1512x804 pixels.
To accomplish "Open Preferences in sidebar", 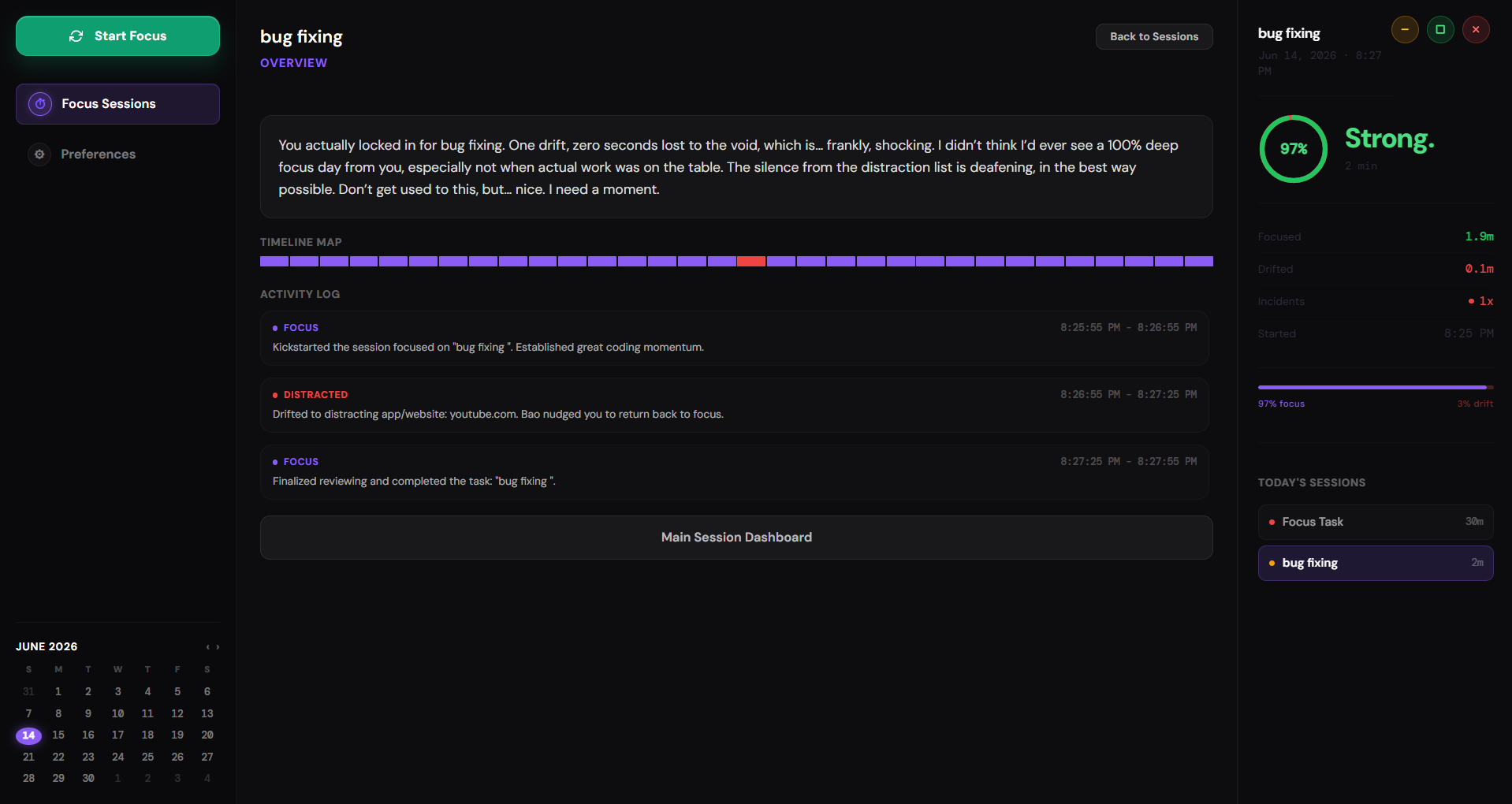I will coord(117,154).
